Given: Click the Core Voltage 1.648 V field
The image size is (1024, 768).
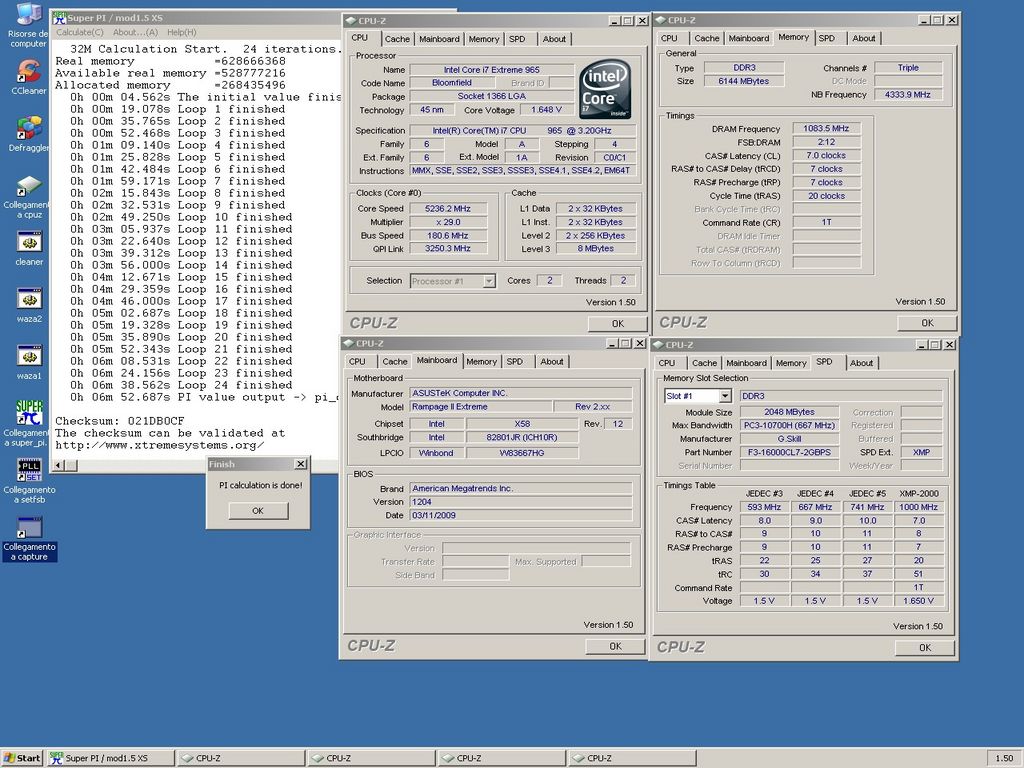Looking at the screenshot, I should 546,110.
